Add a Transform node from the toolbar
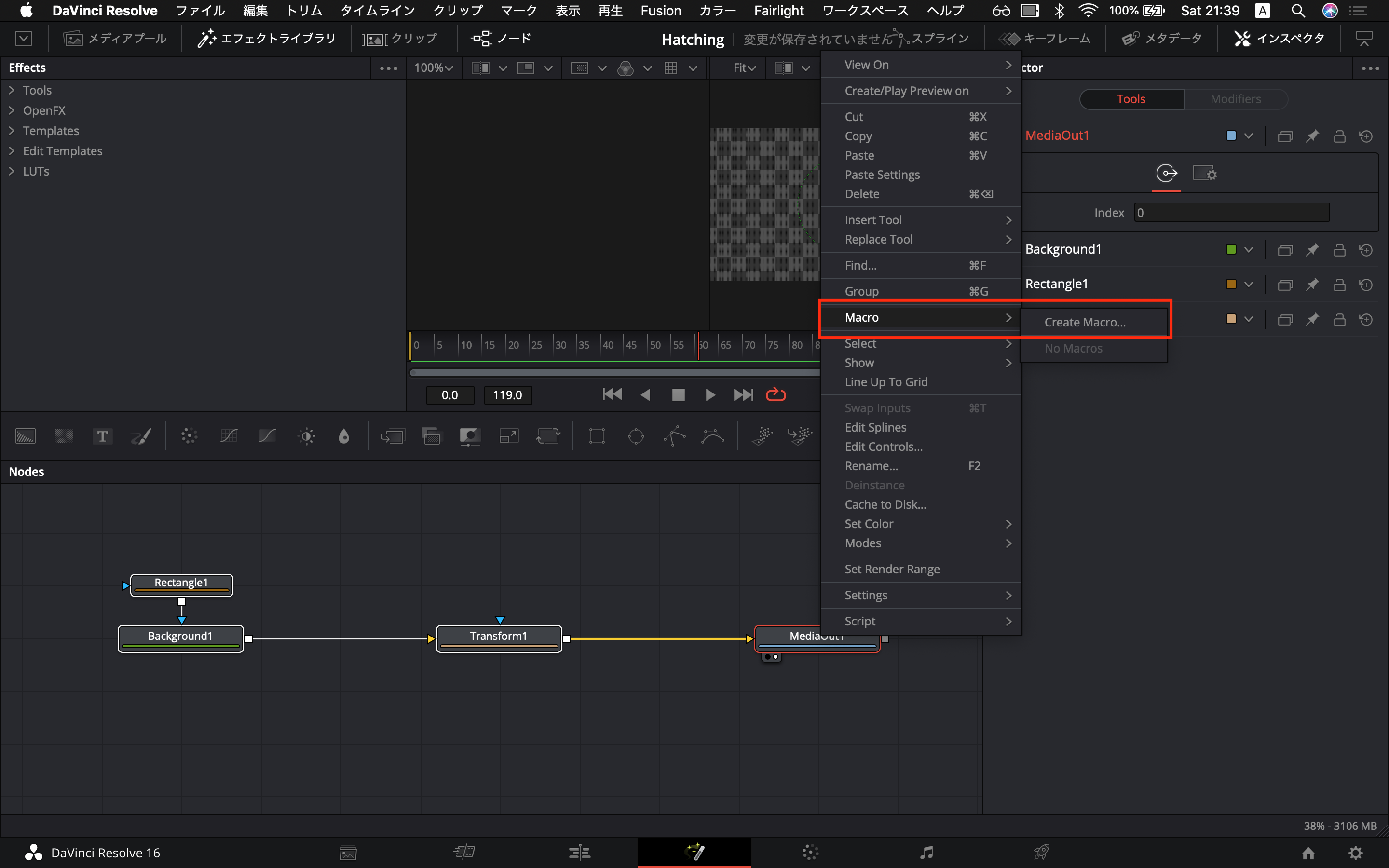The width and height of the screenshot is (1389, 868). (548, 436)
